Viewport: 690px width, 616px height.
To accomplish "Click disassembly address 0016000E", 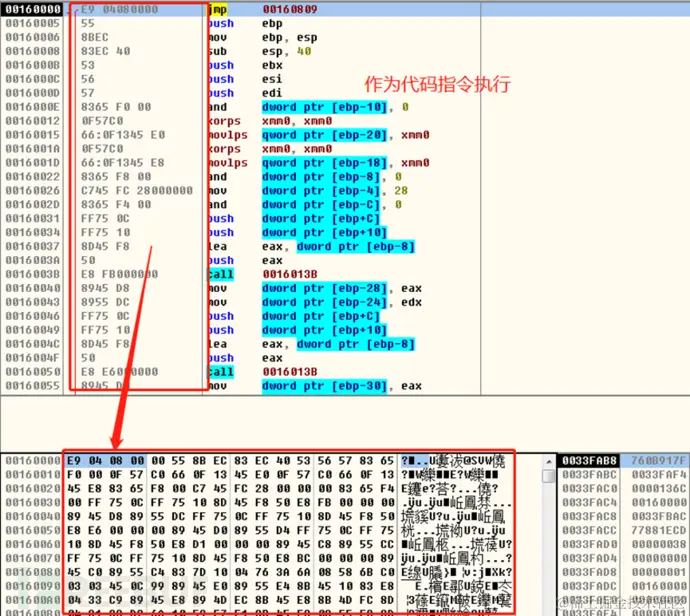I will pyautogui.click(x=33, y=107).
